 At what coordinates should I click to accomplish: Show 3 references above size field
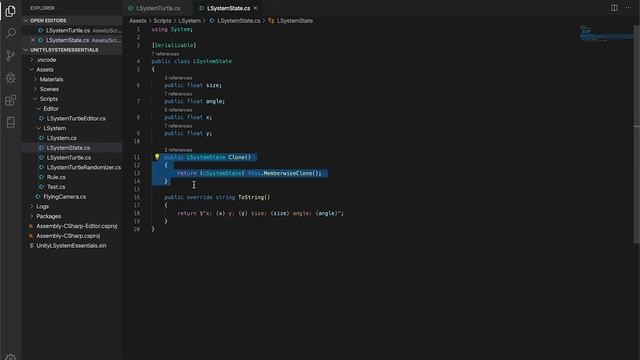[178, 78]
